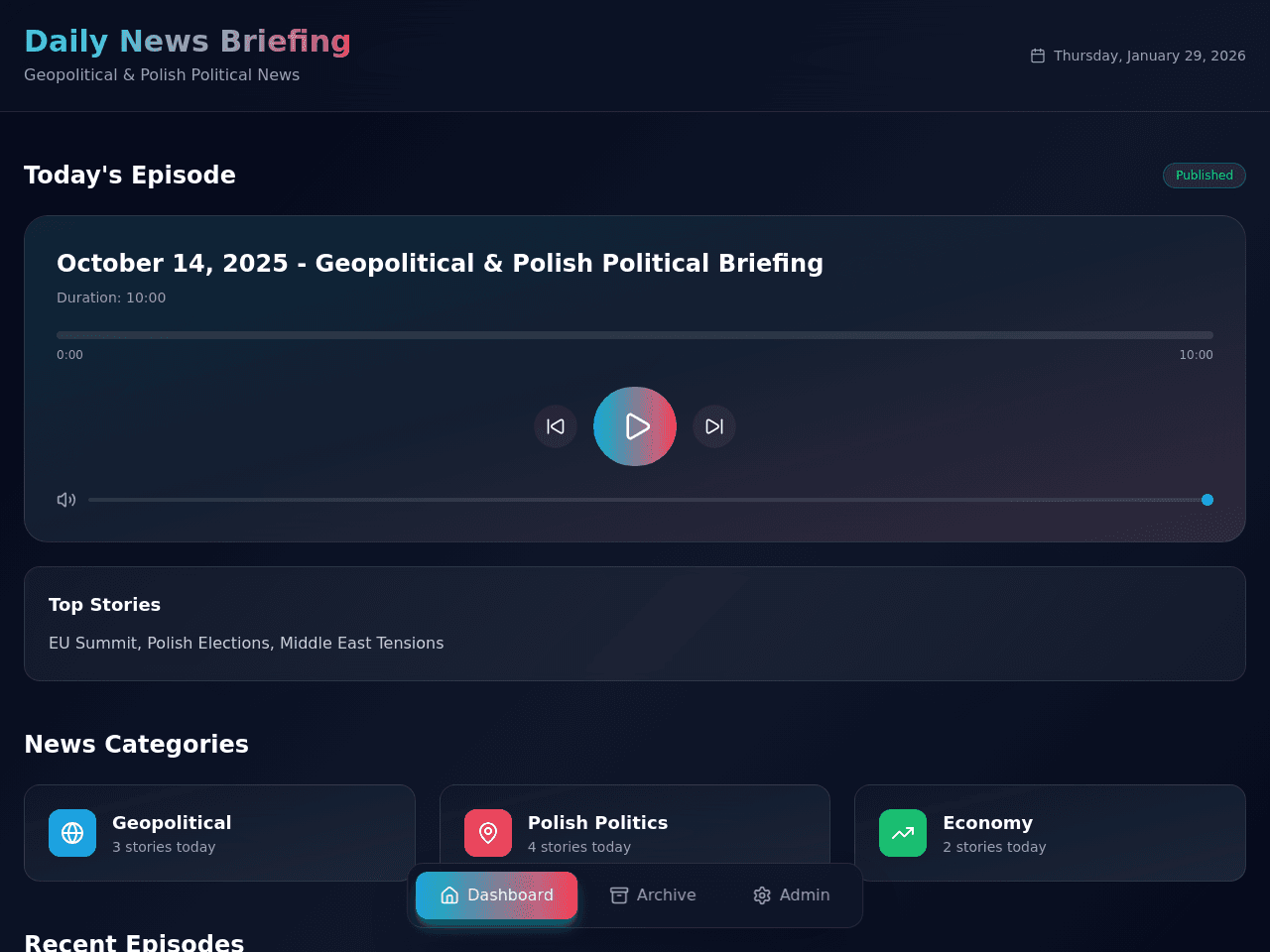1270x952 pixels.
Task: Switch to the Archive tab
Action: pyautogui.click(x=653, y=895)
